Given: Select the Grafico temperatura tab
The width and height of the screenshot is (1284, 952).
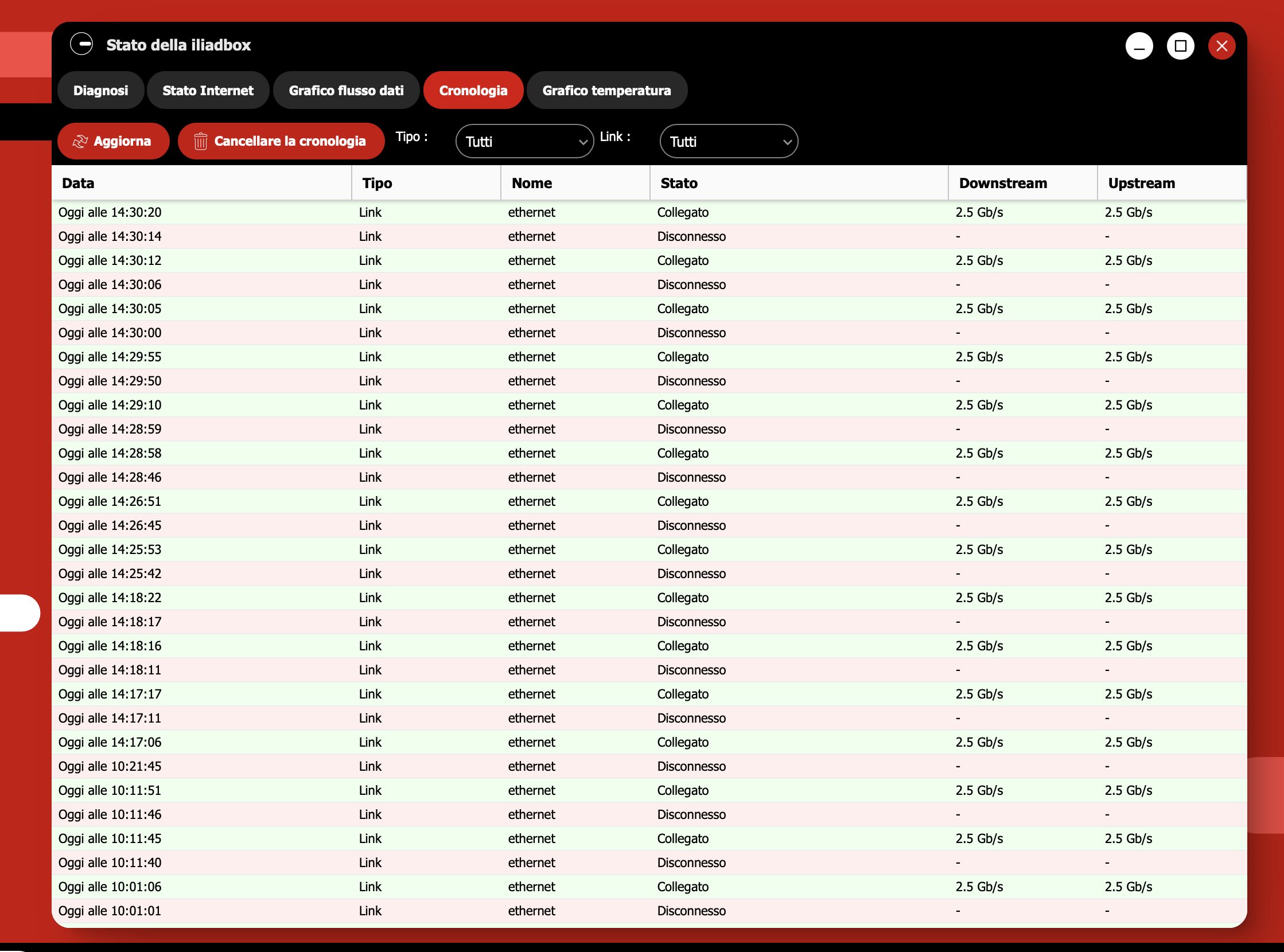Looking at the screenshot, I should pos(606,91).
